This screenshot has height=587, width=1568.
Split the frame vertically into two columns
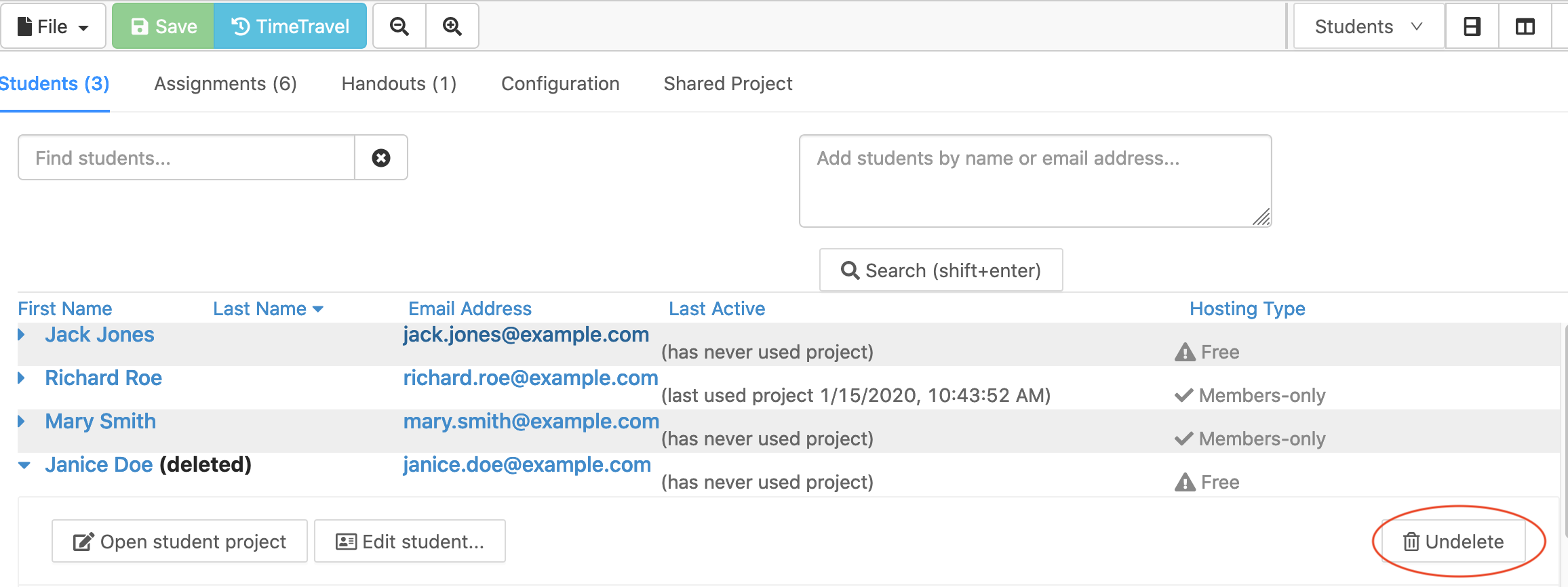click(x=1525, y=26)
